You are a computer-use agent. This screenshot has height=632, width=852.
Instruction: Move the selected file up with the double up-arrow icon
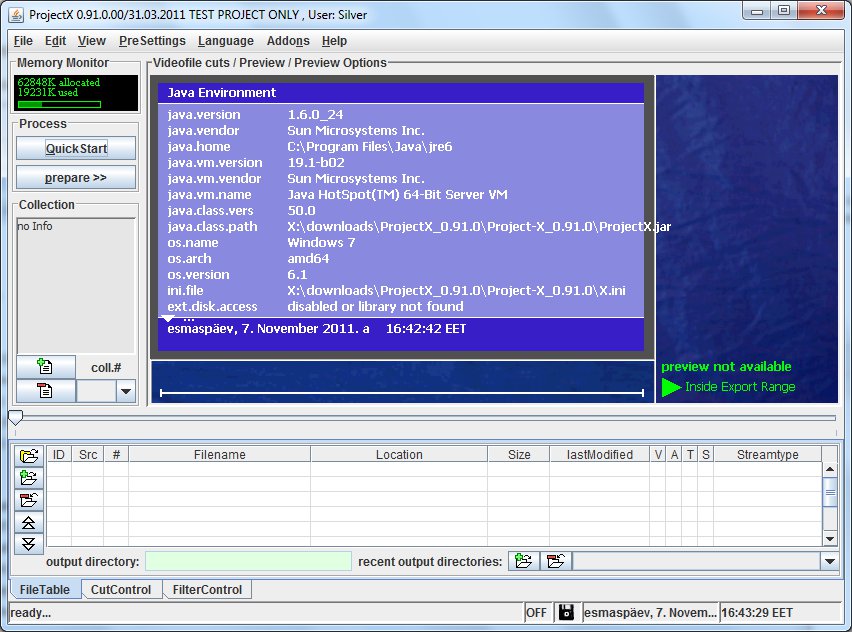point(29,522)
